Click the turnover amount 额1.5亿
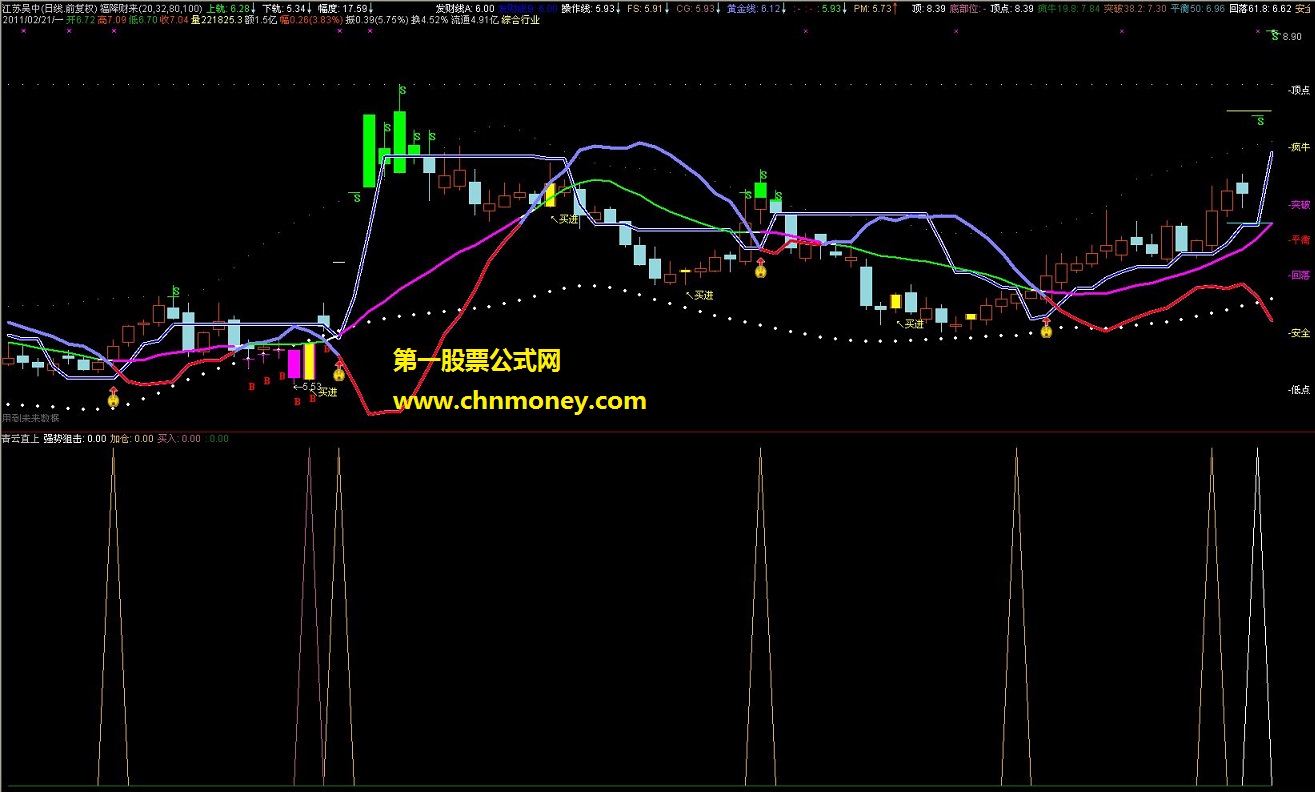Viewport: 1315px width, 792px height. pos(261,19)
